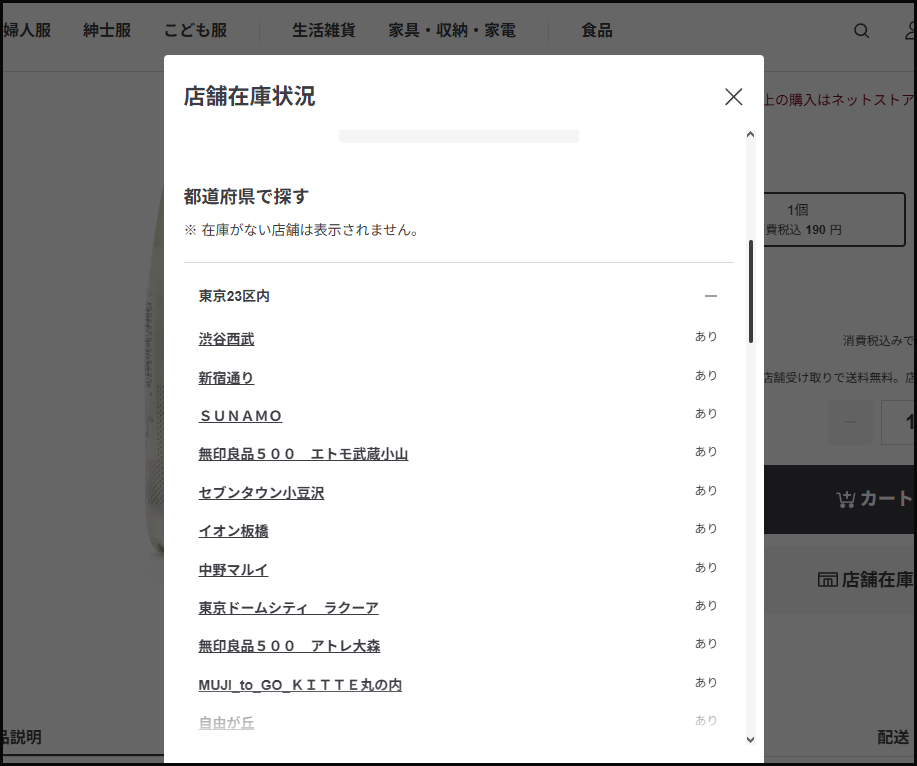917x766 pixels.
Task: Click the search magnifier icon
Action: [x=861, y=31]
